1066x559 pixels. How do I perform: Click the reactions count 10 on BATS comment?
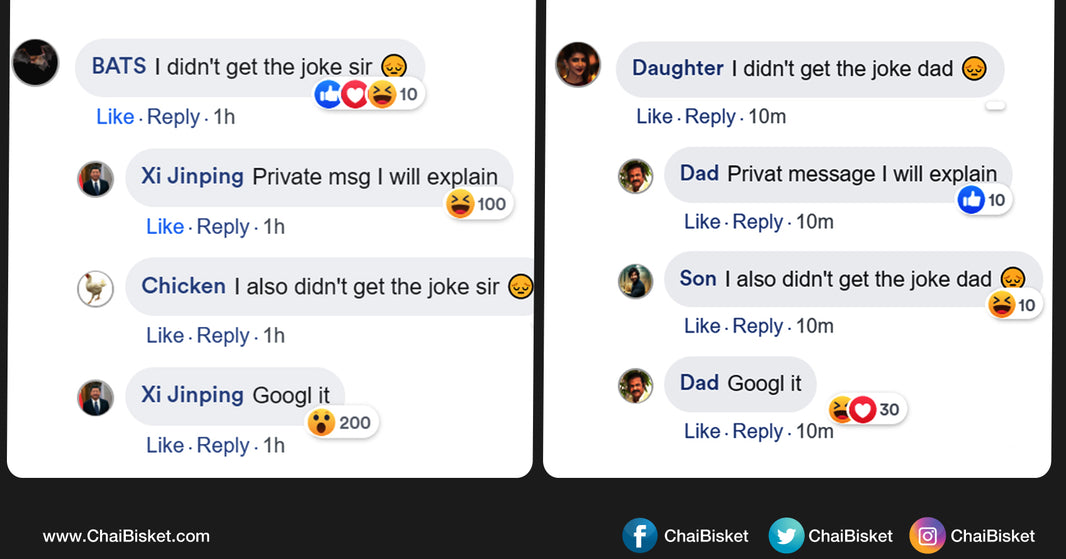coord(408,95)
